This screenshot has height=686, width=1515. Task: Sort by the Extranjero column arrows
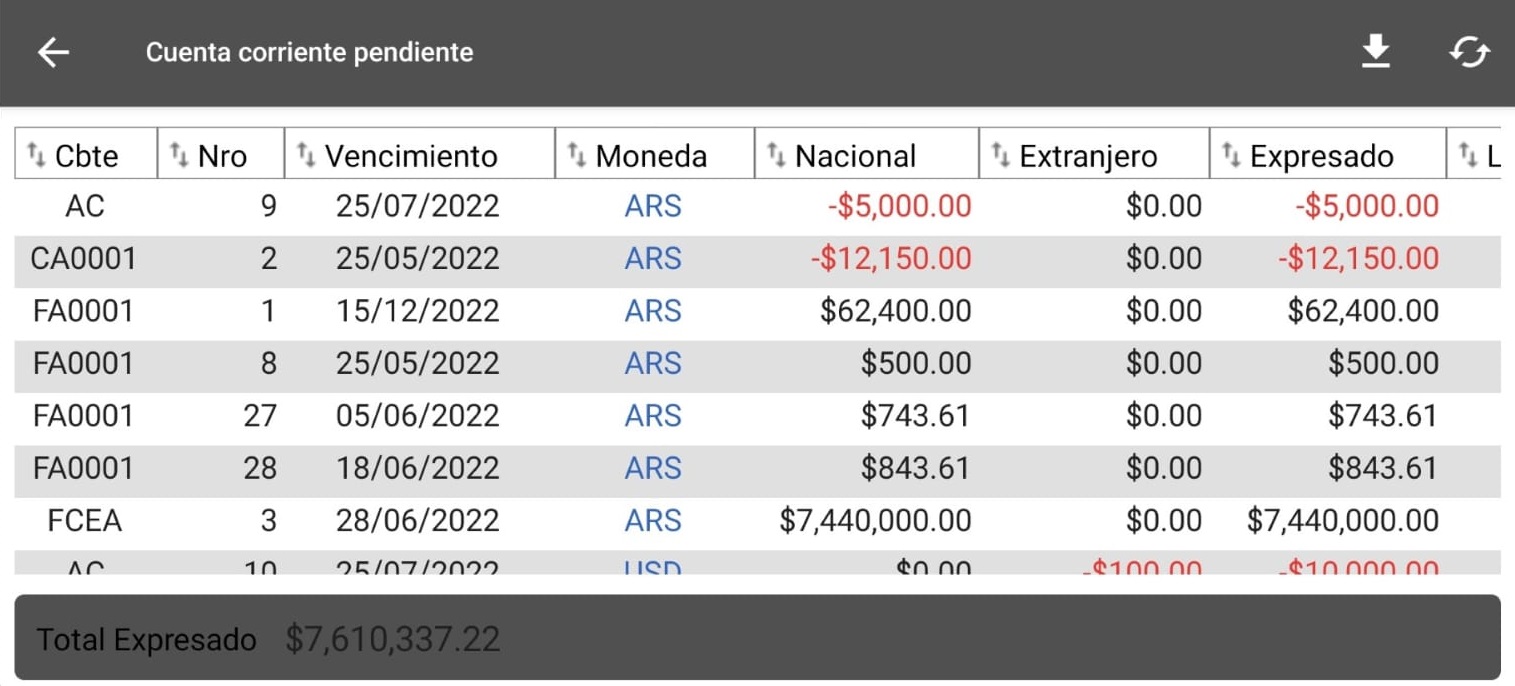1000,155
